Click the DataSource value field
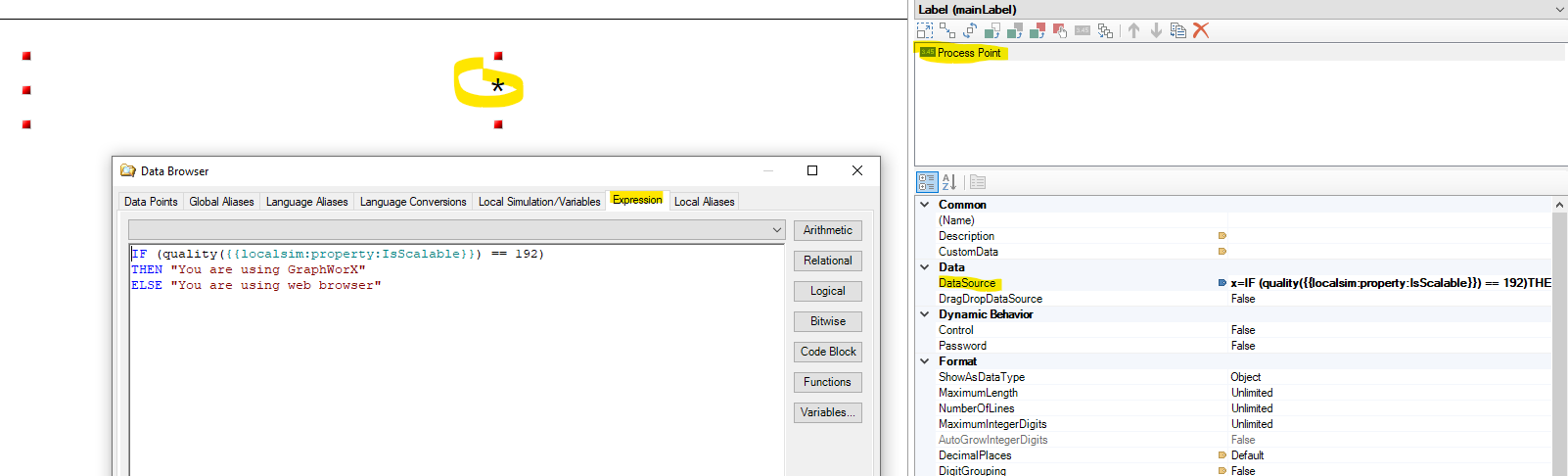Image resolution: width=1568 pixels, height=476 pixels. click(1390, 283)
